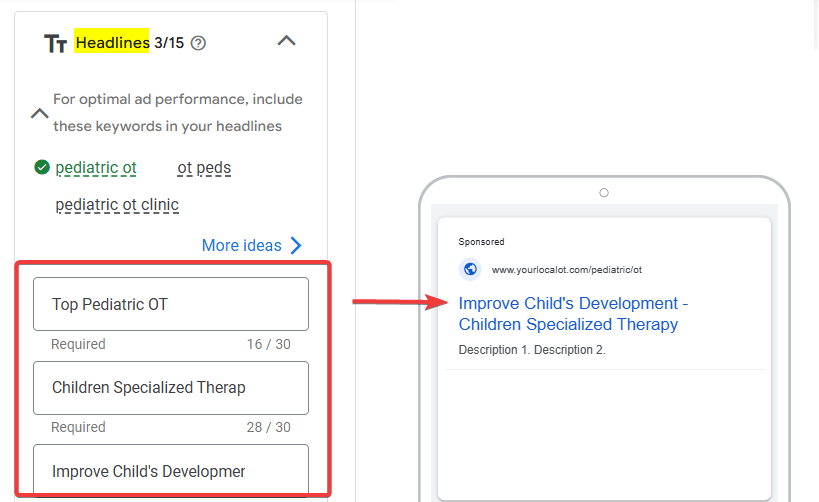
Task: Click the www.yourlocalot.com display URL
Action: pos(566,270)
